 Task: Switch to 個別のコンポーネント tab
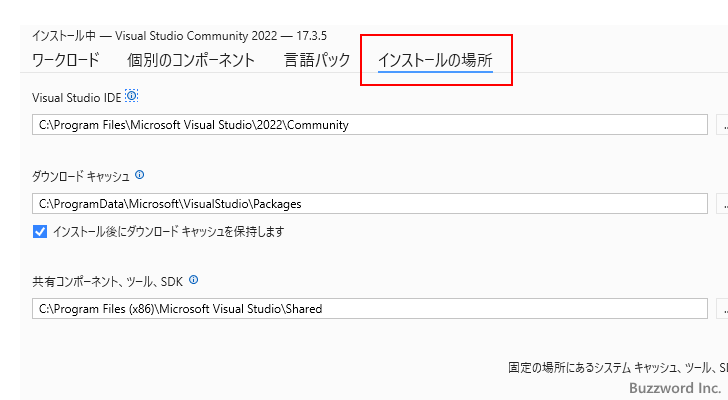[x=191, y=60]
